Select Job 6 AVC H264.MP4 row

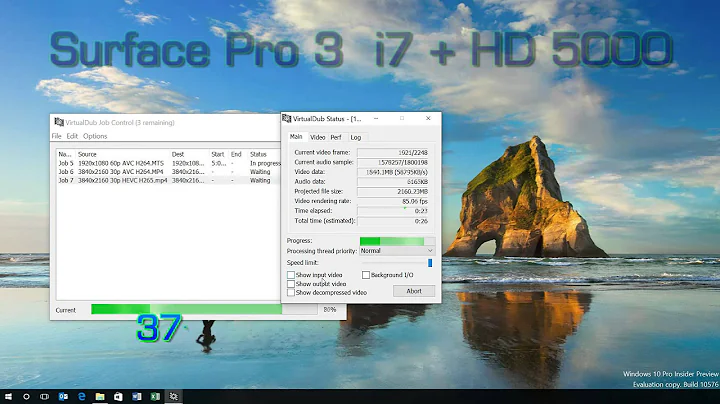point(168,172)
